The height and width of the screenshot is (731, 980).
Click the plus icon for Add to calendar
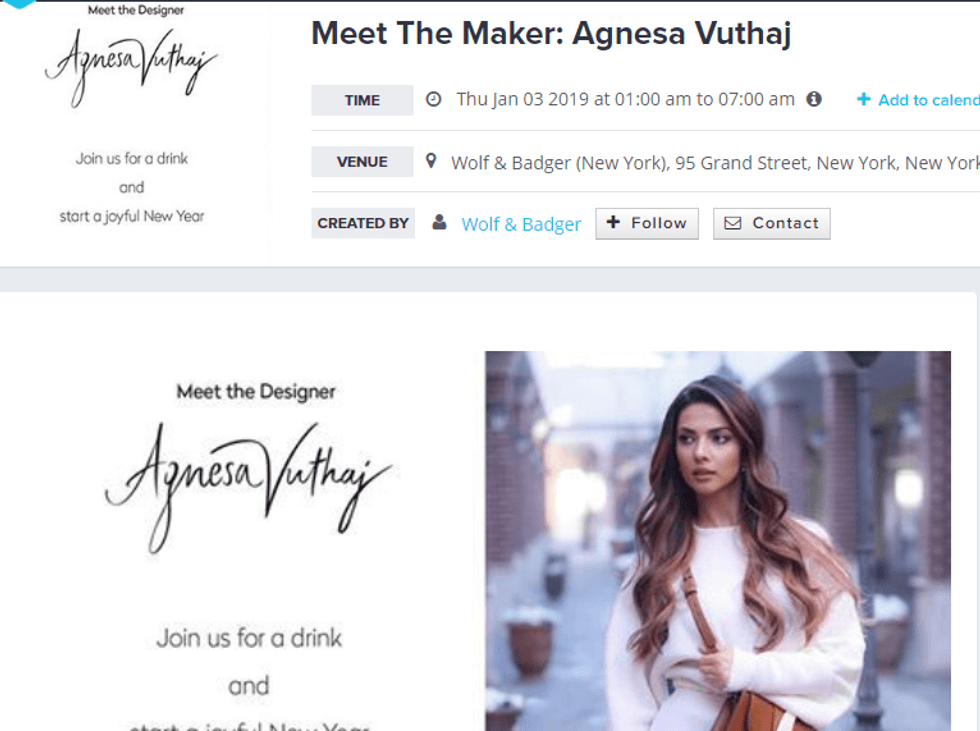(x=863, y=99)
